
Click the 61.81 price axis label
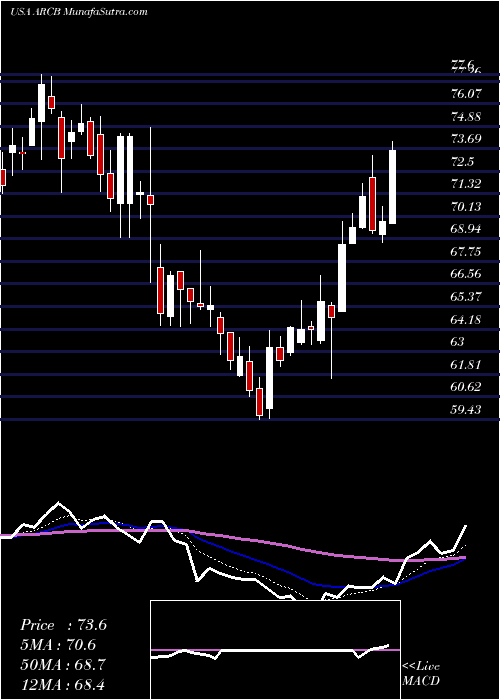(466, 364)
